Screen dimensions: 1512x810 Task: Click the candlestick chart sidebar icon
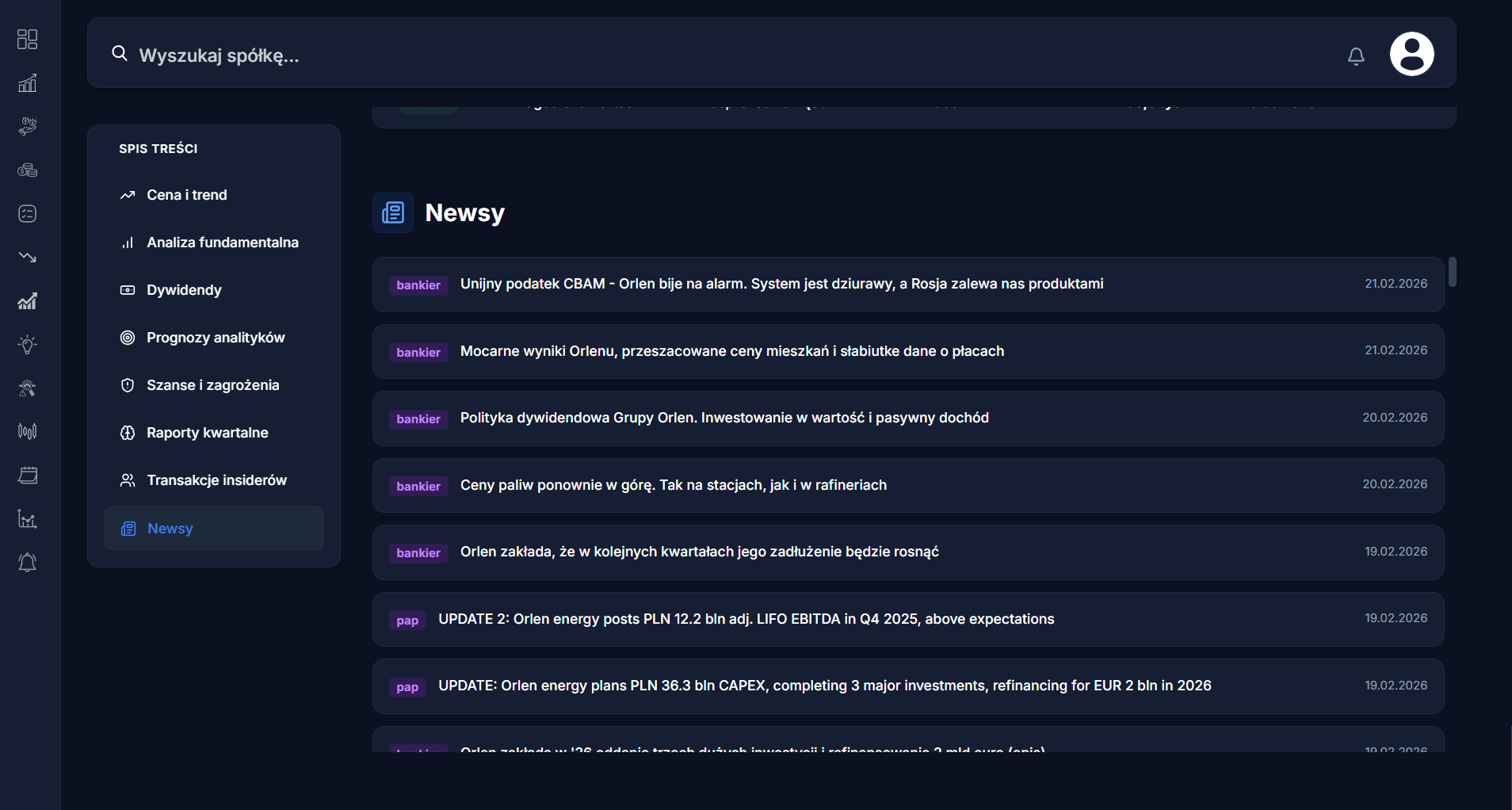click(x=28, y=432)
